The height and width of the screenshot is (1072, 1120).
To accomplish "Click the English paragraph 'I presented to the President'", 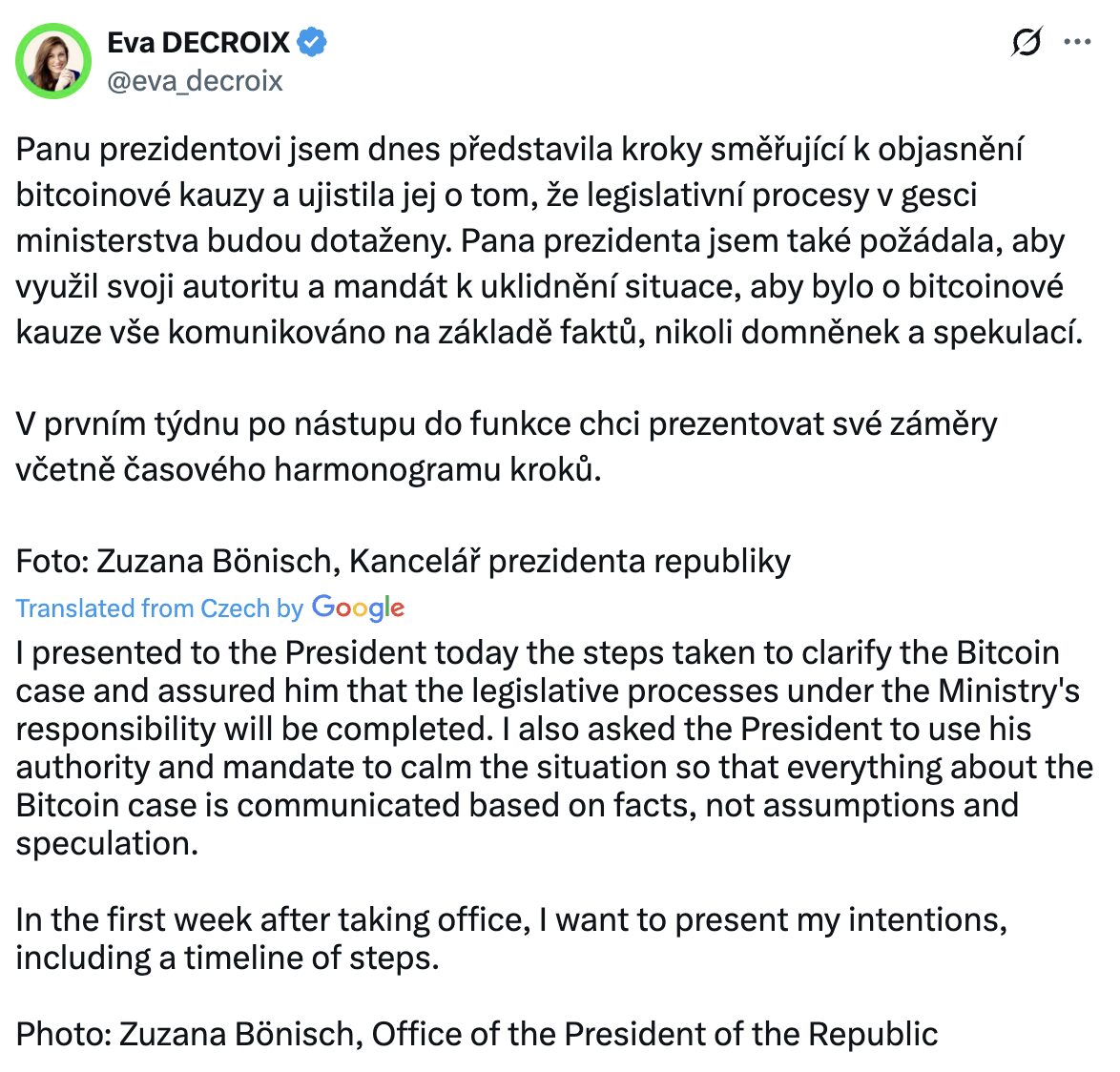I will (x=554, y=748).
